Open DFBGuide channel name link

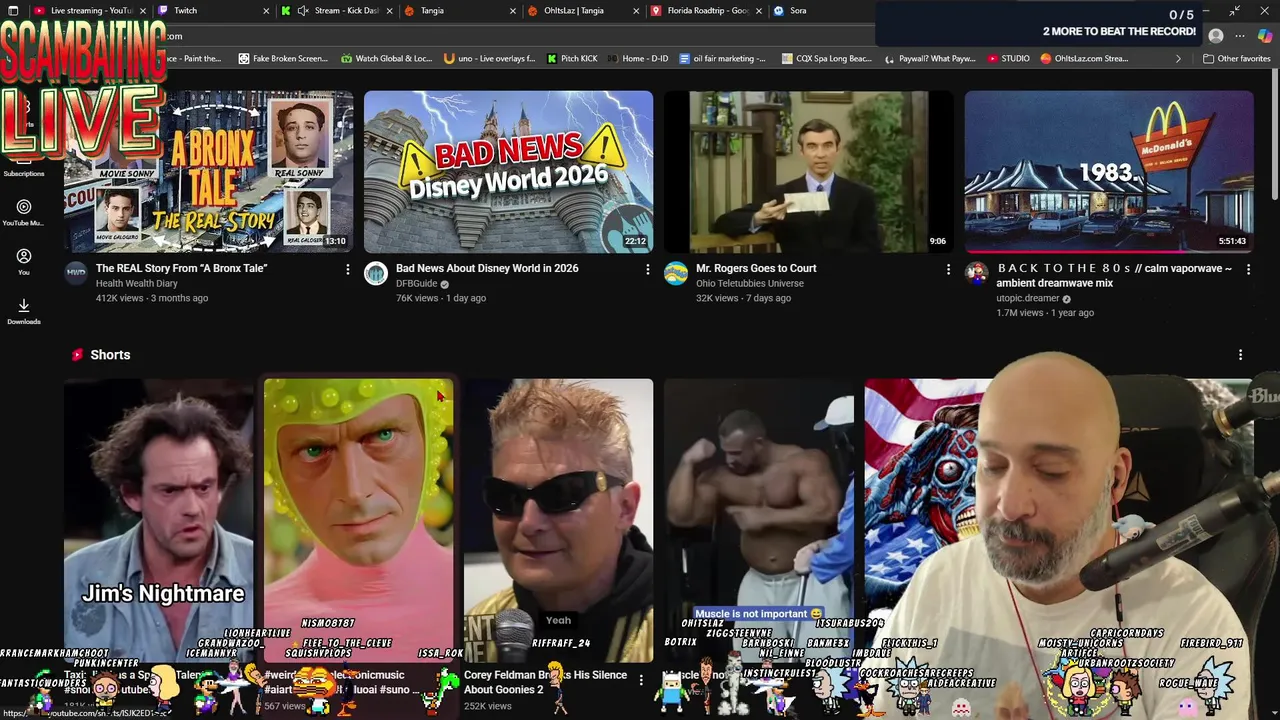click(x=416, y=283)
